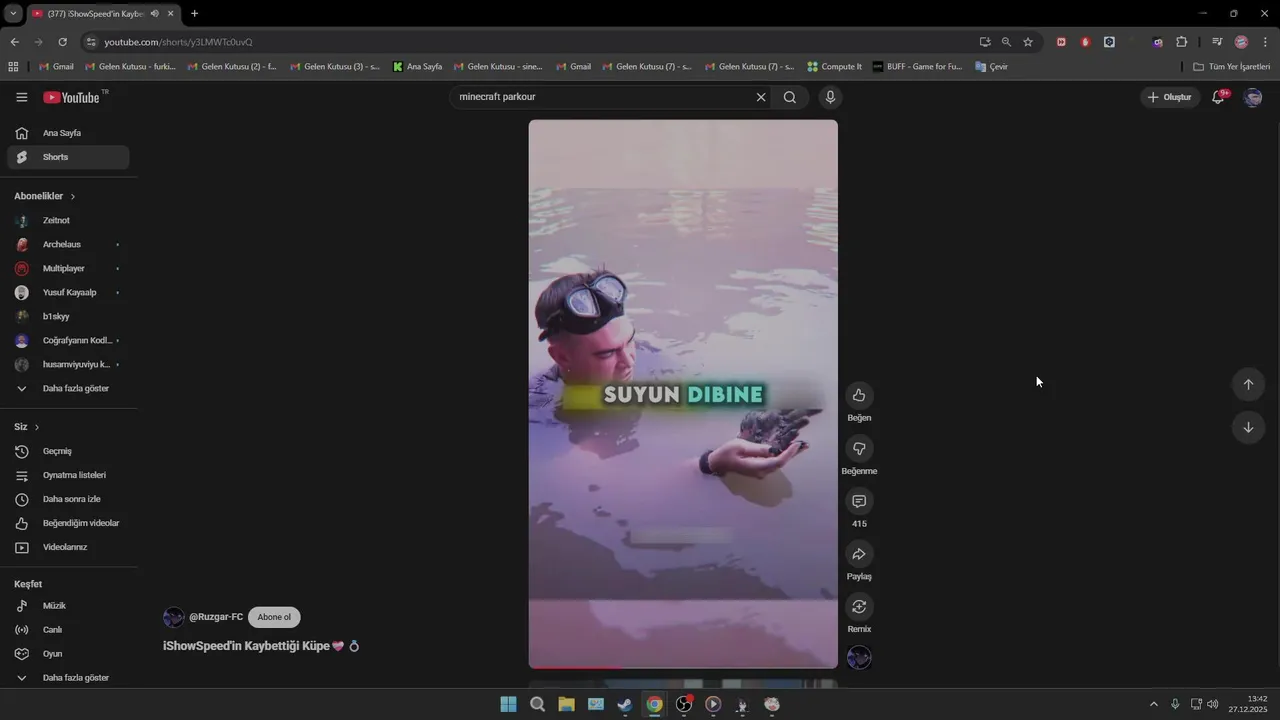
Task: Open the Archelaus channel
Action: (68, 244)
